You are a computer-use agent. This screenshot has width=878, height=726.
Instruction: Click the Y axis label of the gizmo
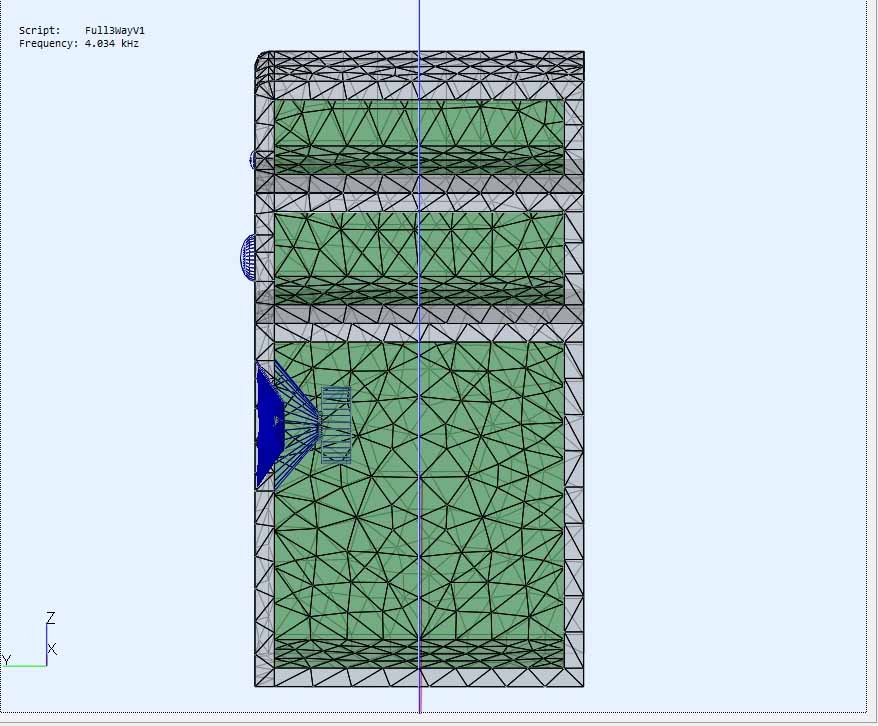click(x=7, y=661)
